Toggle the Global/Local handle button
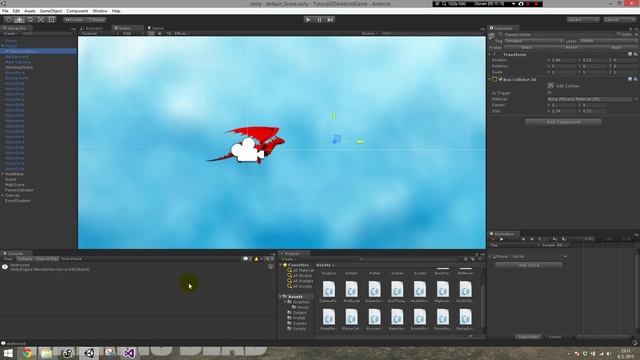The width and height of the screenshot is (640, 360). tap(96, 20)
